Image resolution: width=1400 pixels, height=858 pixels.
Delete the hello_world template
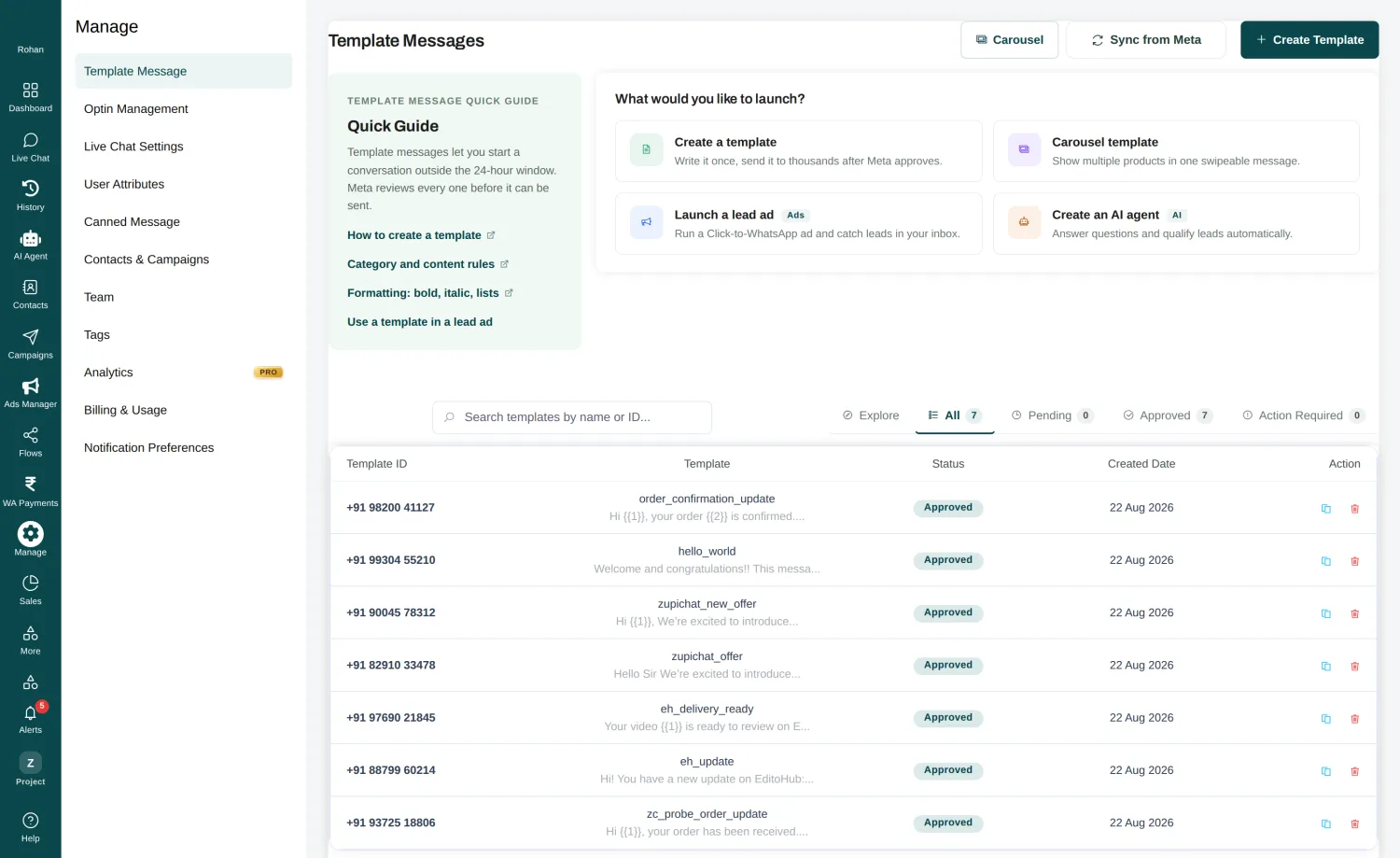tap(1354, 561)
